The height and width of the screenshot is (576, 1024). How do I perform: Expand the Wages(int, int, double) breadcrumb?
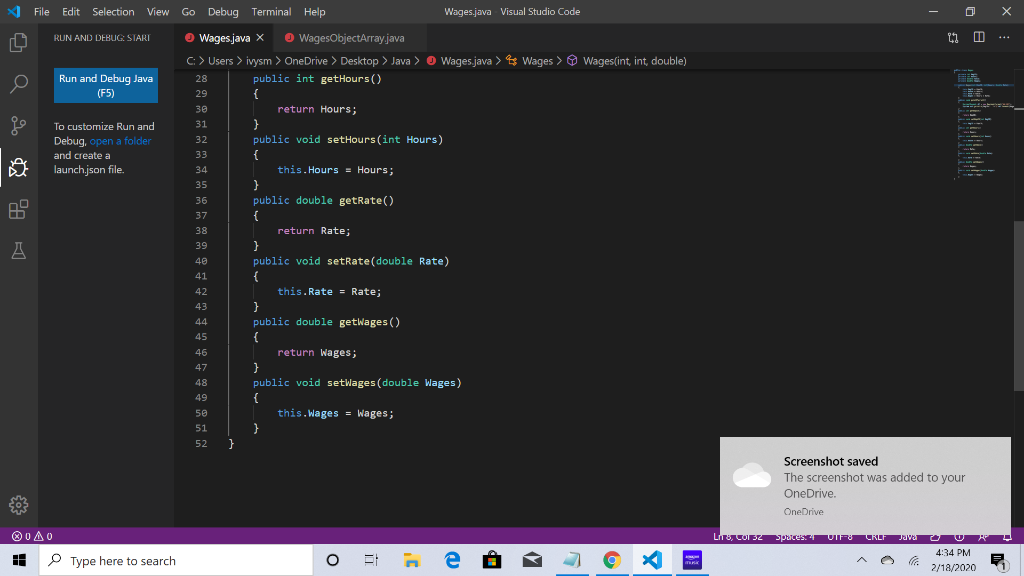click(626, 61)
